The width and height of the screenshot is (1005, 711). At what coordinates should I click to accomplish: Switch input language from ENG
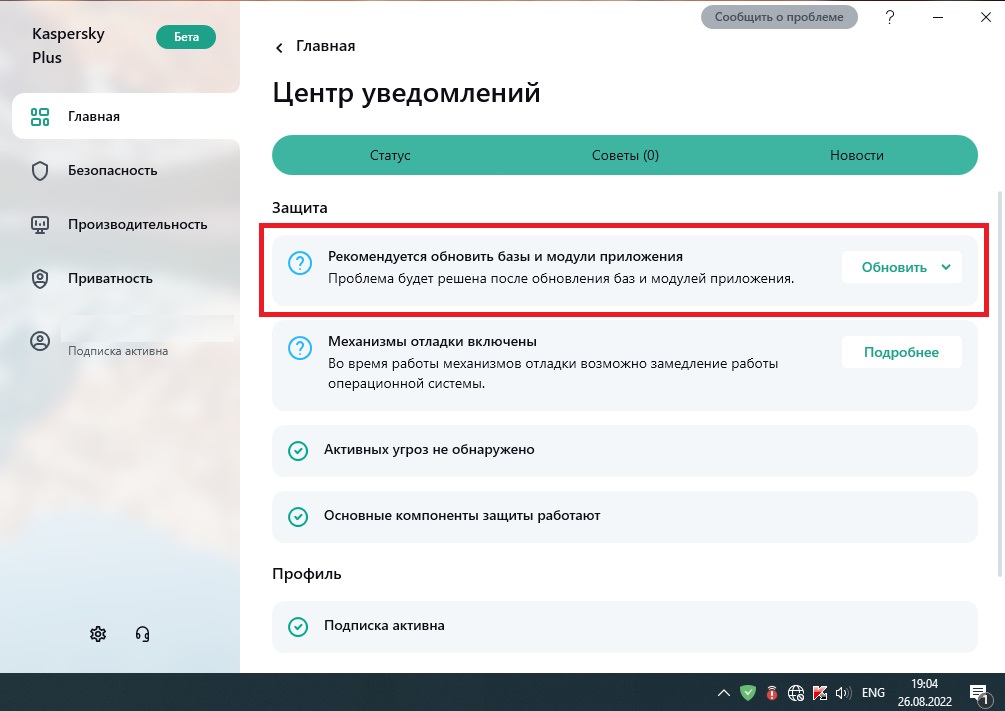[873, 692]
